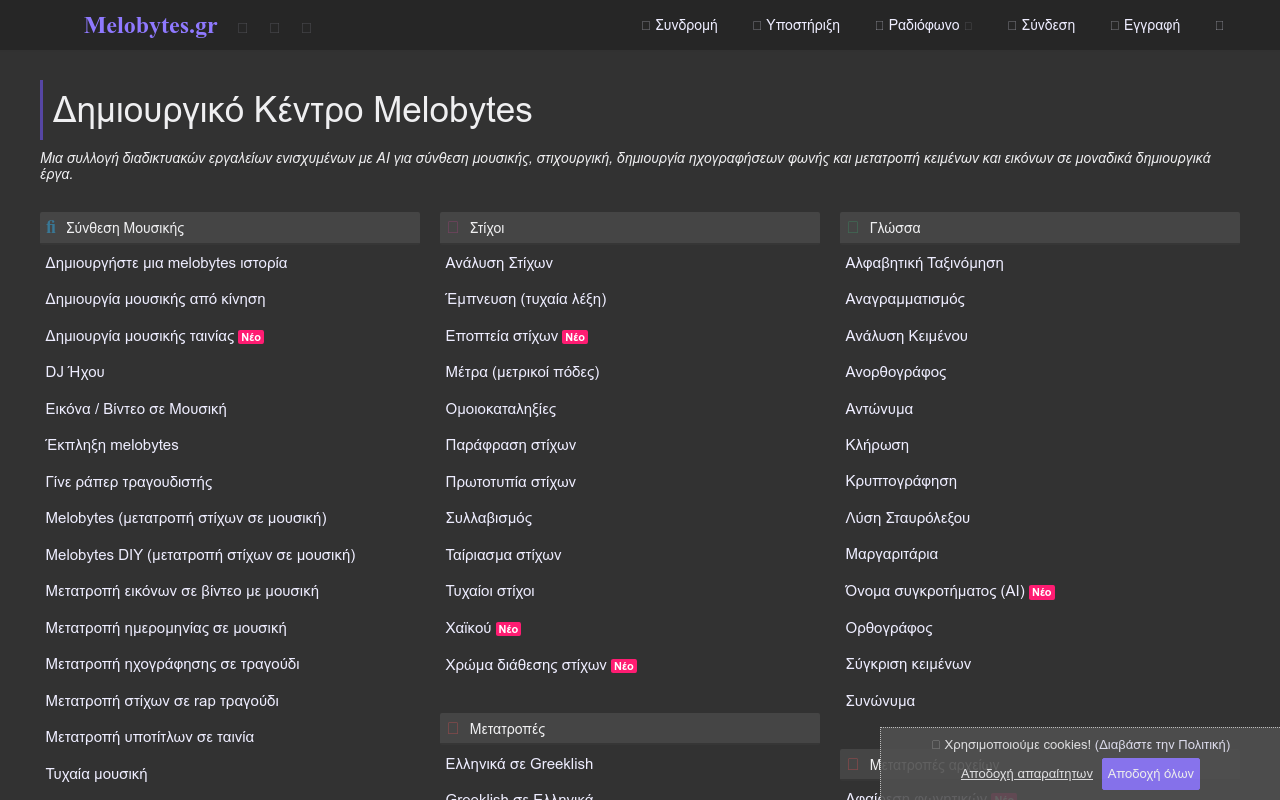1280x800 pixels.
Task: Open Μετατροπή στίχων σε rap τραγούδι
Action: pyautogui.click(x=162, y=701)
